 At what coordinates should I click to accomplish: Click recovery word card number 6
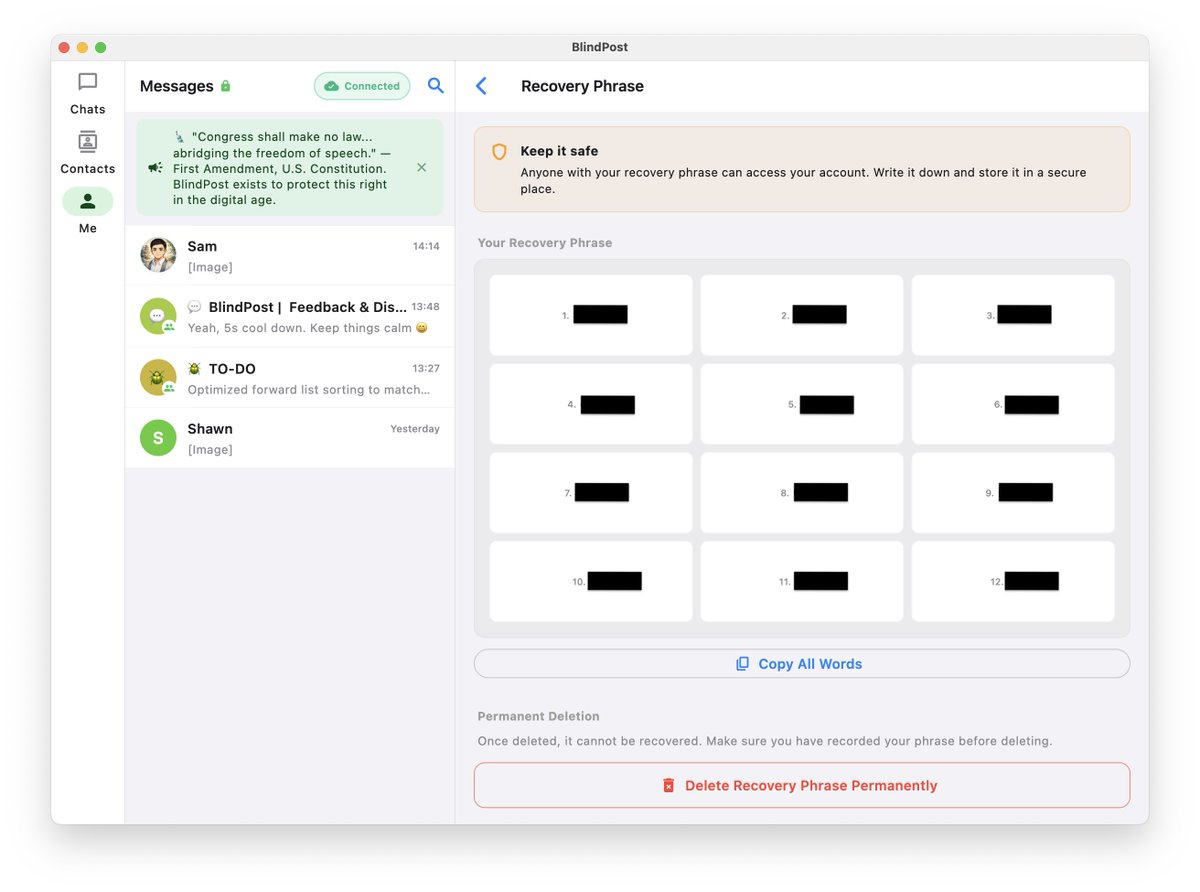1013,404
